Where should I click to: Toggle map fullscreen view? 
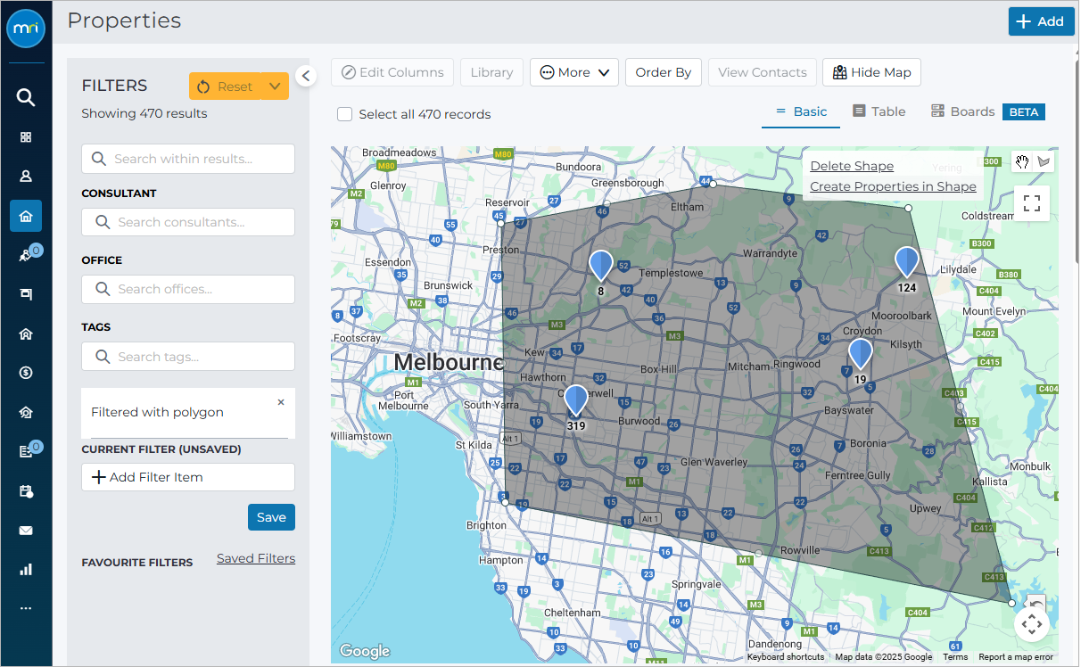pos(1032,203)
